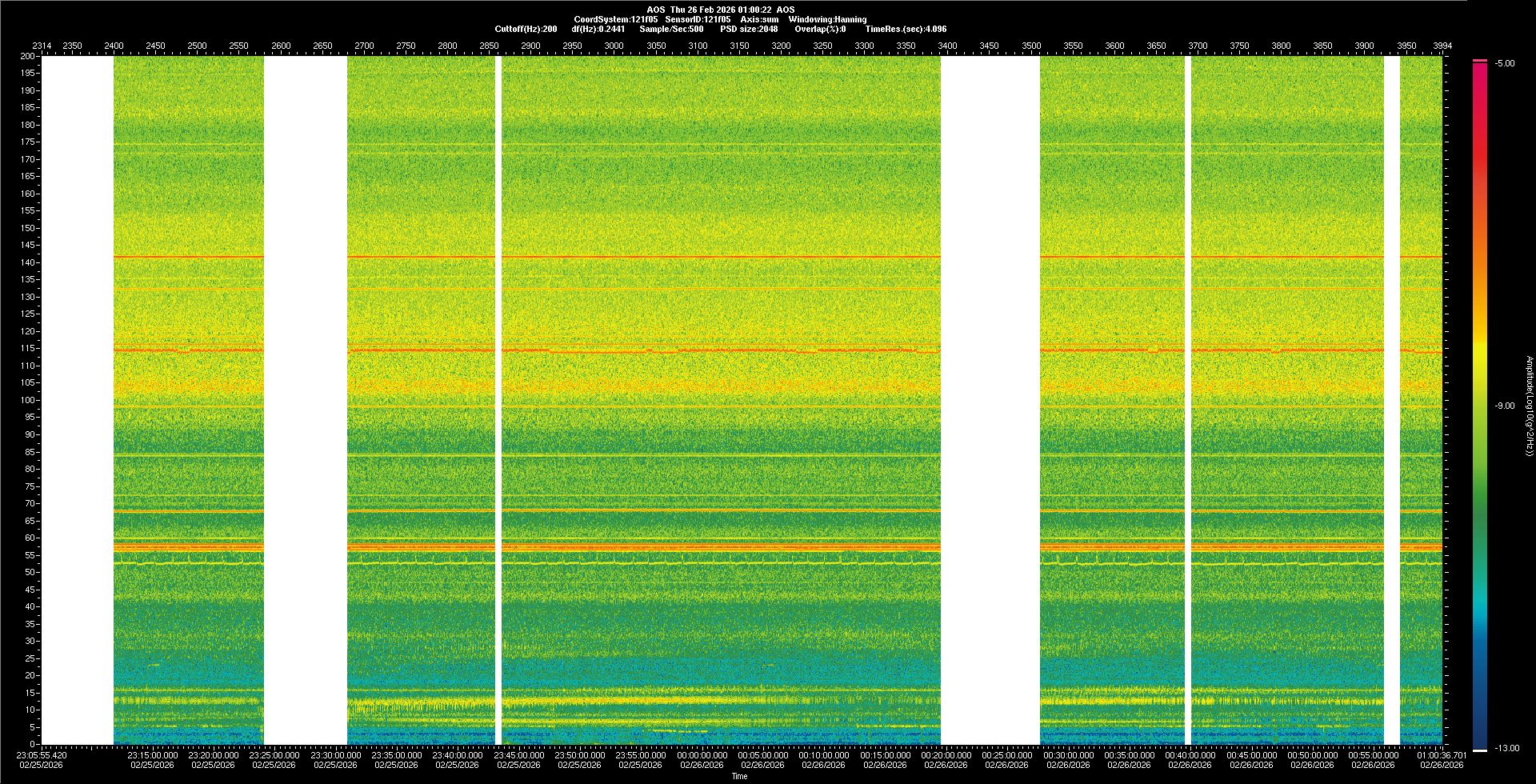
Task: Click the 23:15:00.000 time axis tick label
Action: [152, 754]
